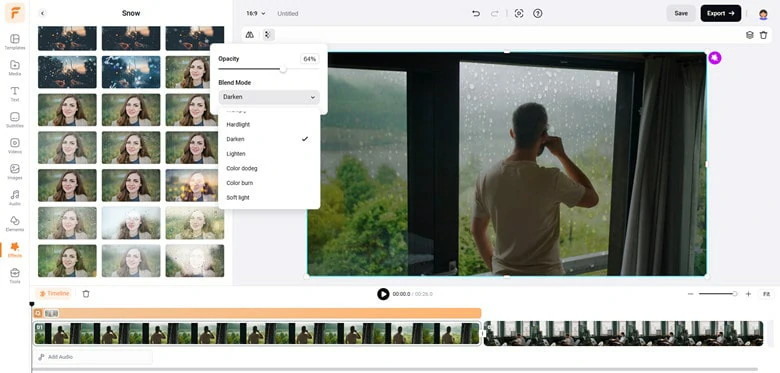This screenshot has width=780, height=373.
Task: Open the Templates sidebar panel
Action: coord(14,42)
